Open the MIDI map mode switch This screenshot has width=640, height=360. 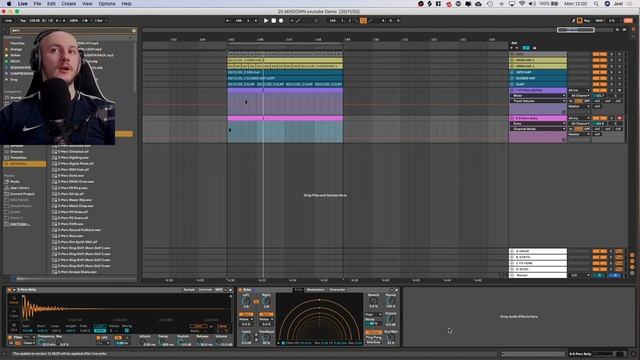(599, 20)
